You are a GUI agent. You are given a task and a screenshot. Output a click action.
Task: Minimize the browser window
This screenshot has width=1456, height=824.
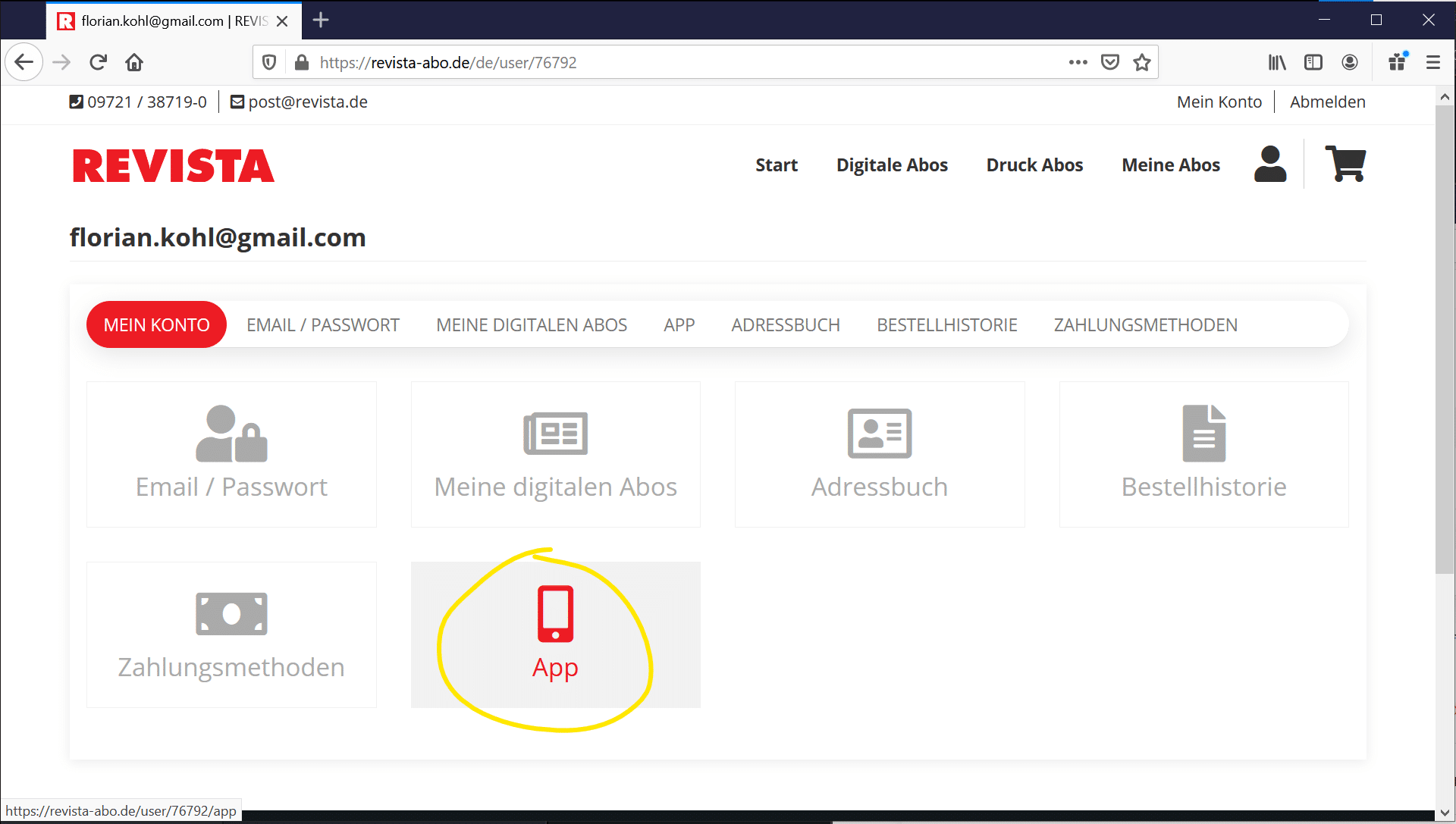click(1325, 20)
